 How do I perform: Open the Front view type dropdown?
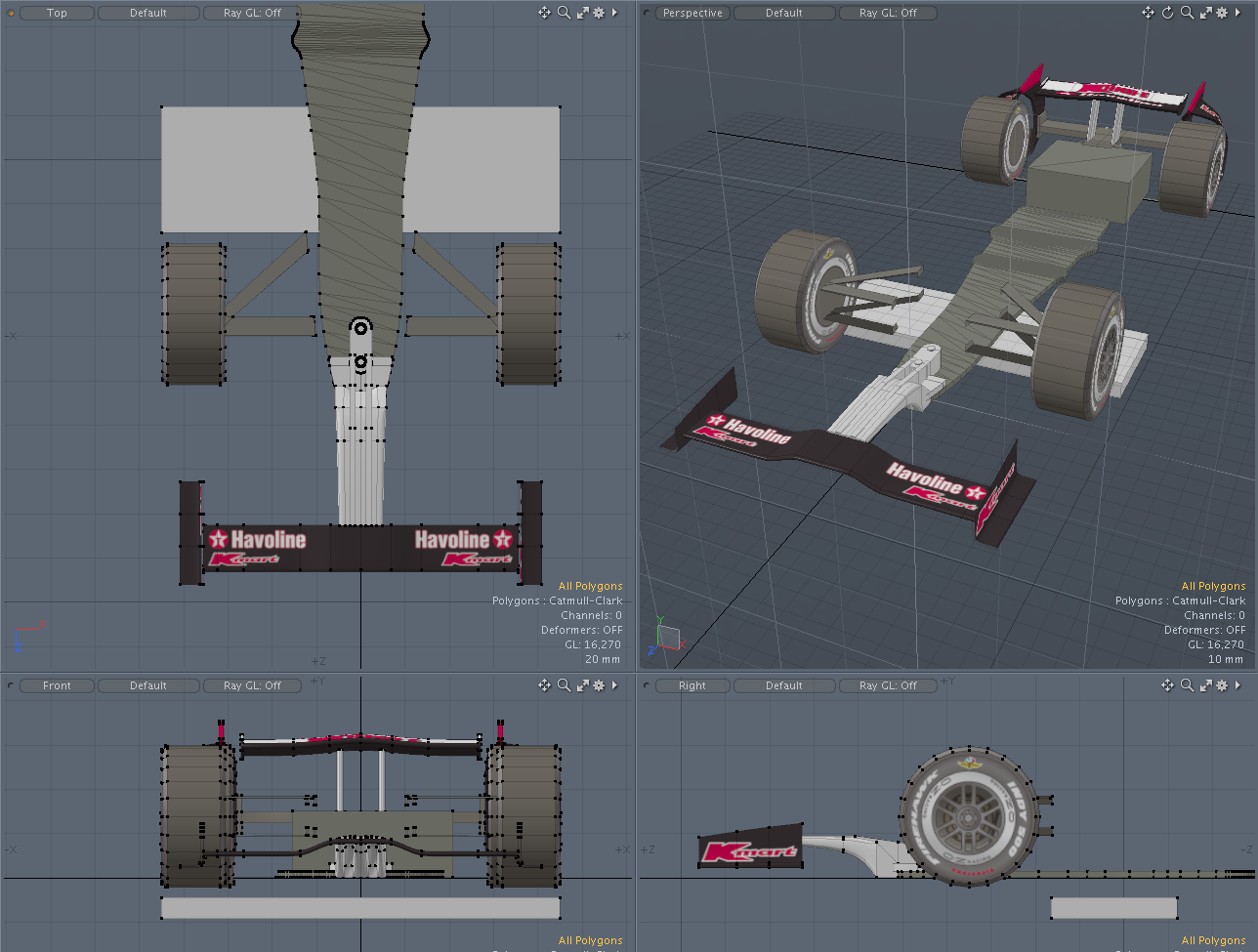pyautogui.click(x=57, y=685)
